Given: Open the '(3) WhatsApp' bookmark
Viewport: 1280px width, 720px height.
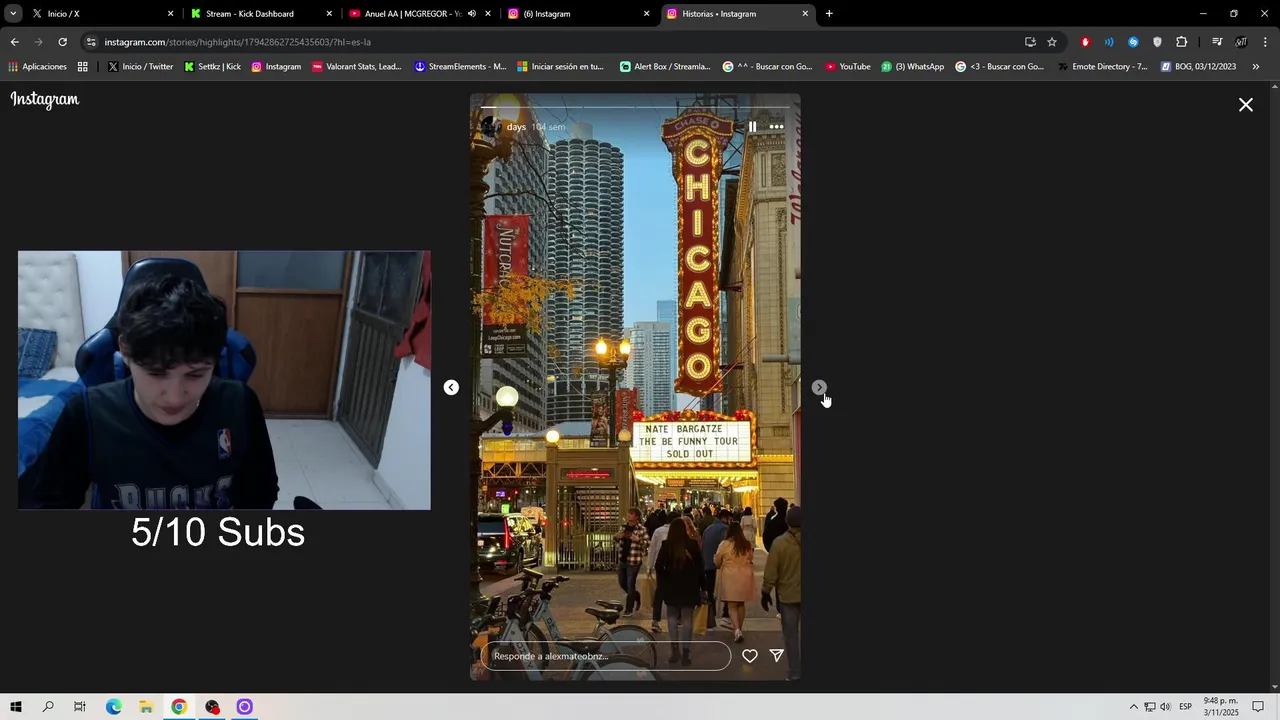Looking at the screenshot, I should click(913, 67).
